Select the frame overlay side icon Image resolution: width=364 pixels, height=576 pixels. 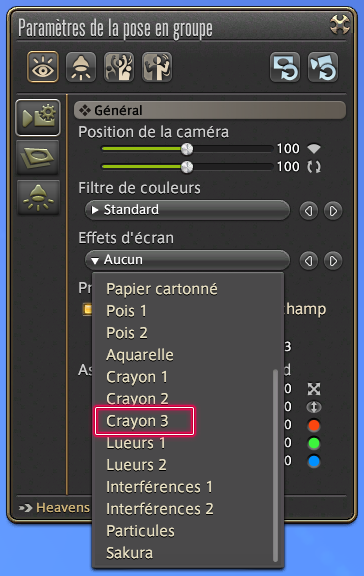[x=38, y=157]
